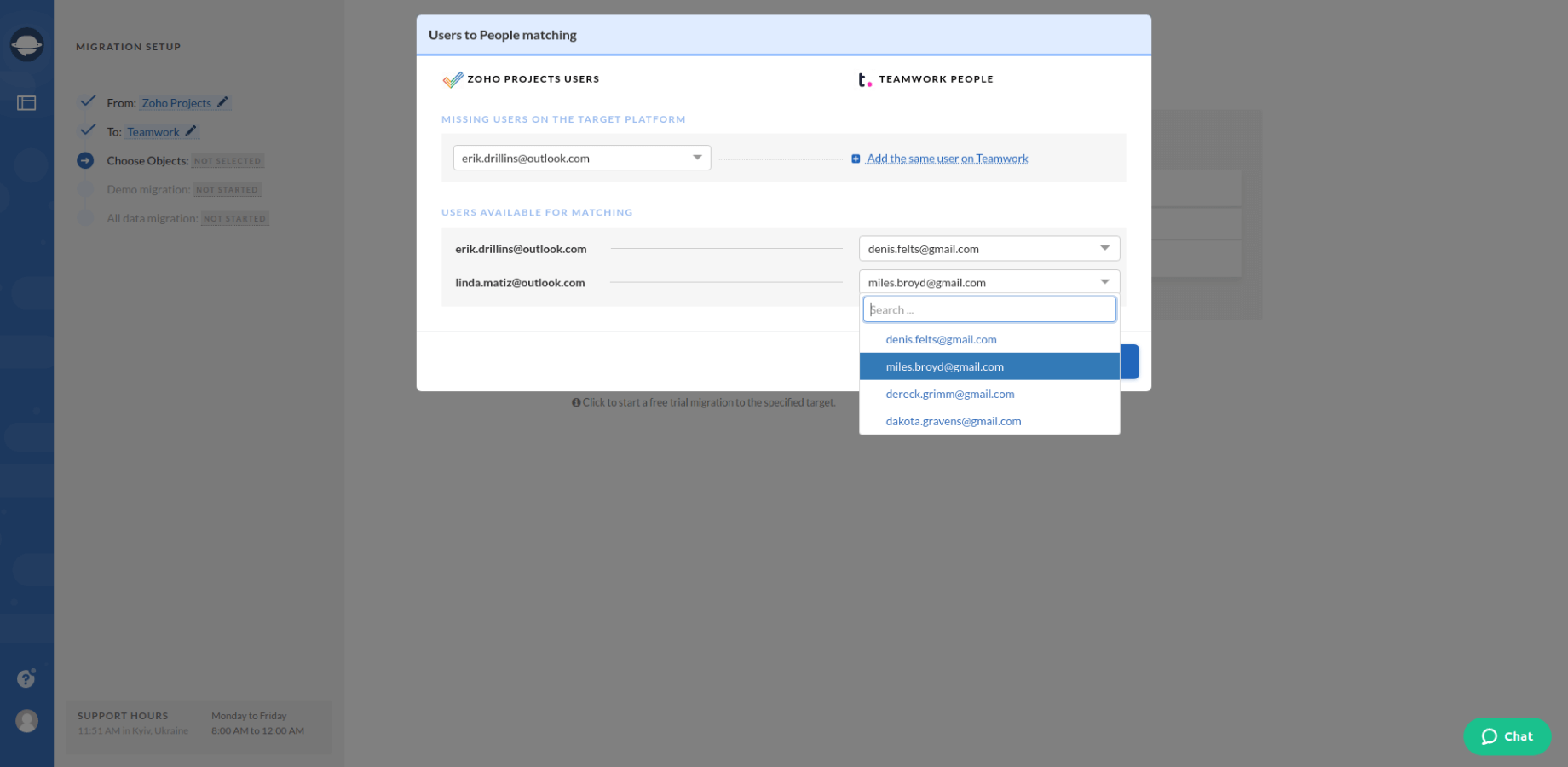Screen dimensions: 1568x767
Task: Click the Choose Objects step
Action: (x=147, y=161)
